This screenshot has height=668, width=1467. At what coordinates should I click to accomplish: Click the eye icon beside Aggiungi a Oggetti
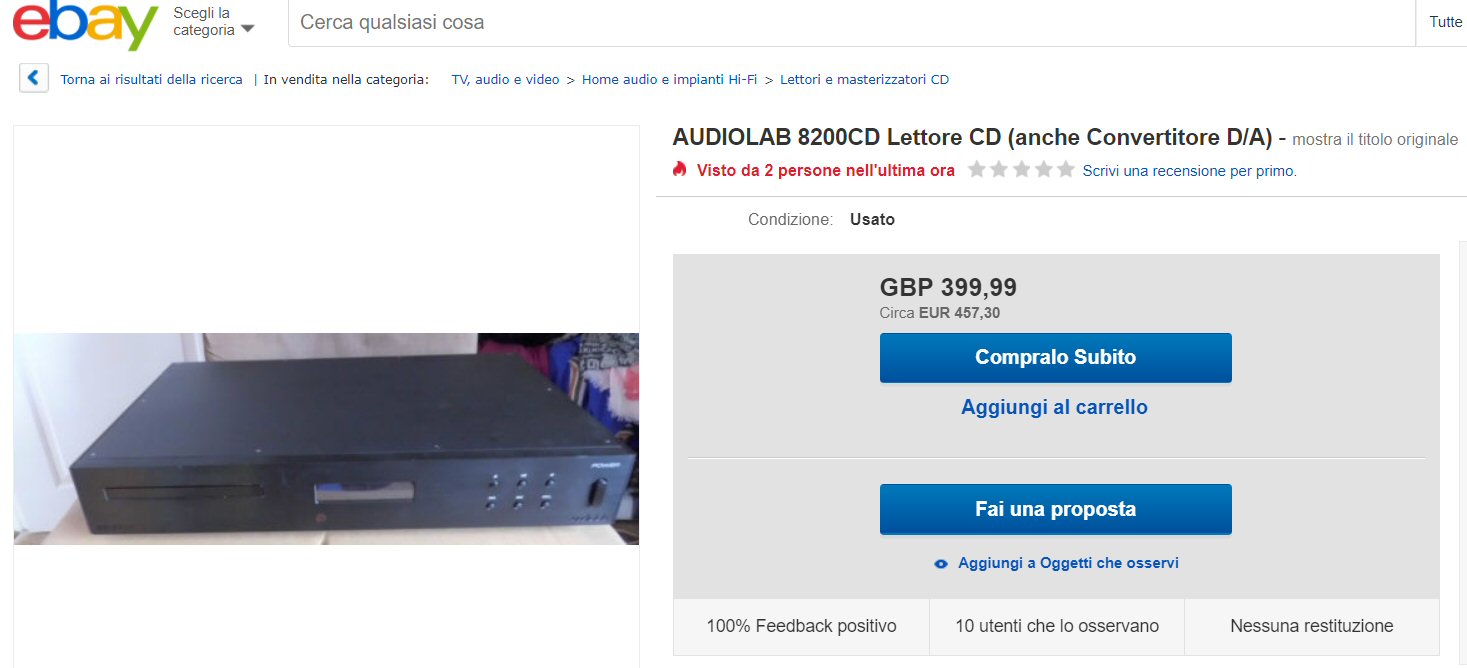940,564
